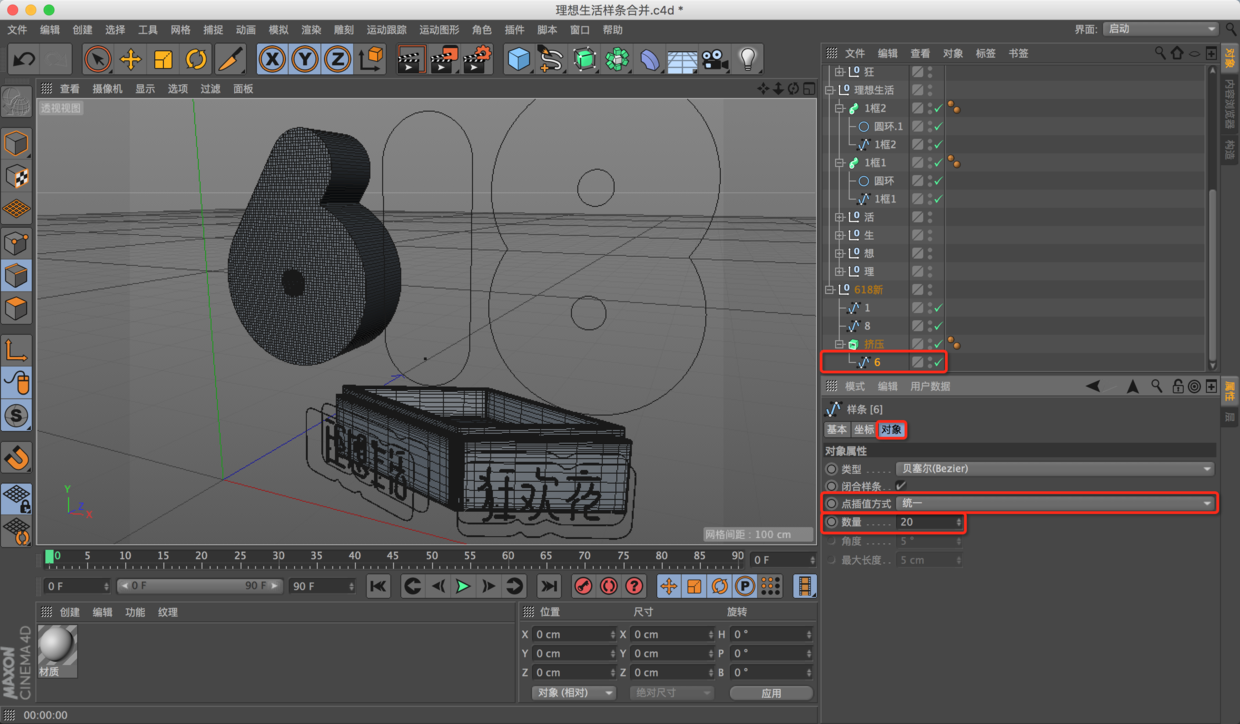
Task: Open the deformer bend tools
Action: click(650, 59)
